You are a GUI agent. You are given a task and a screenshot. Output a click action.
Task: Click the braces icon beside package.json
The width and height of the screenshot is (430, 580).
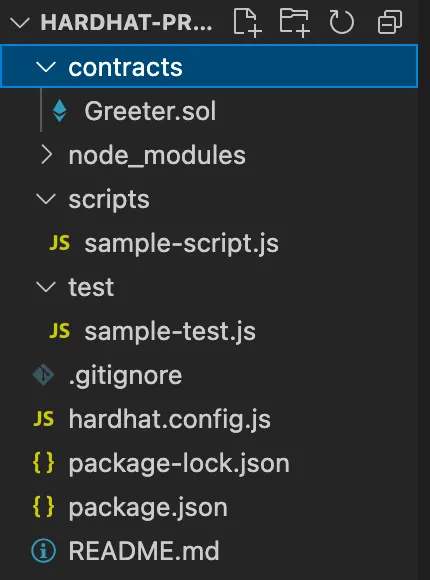[44, 507]
